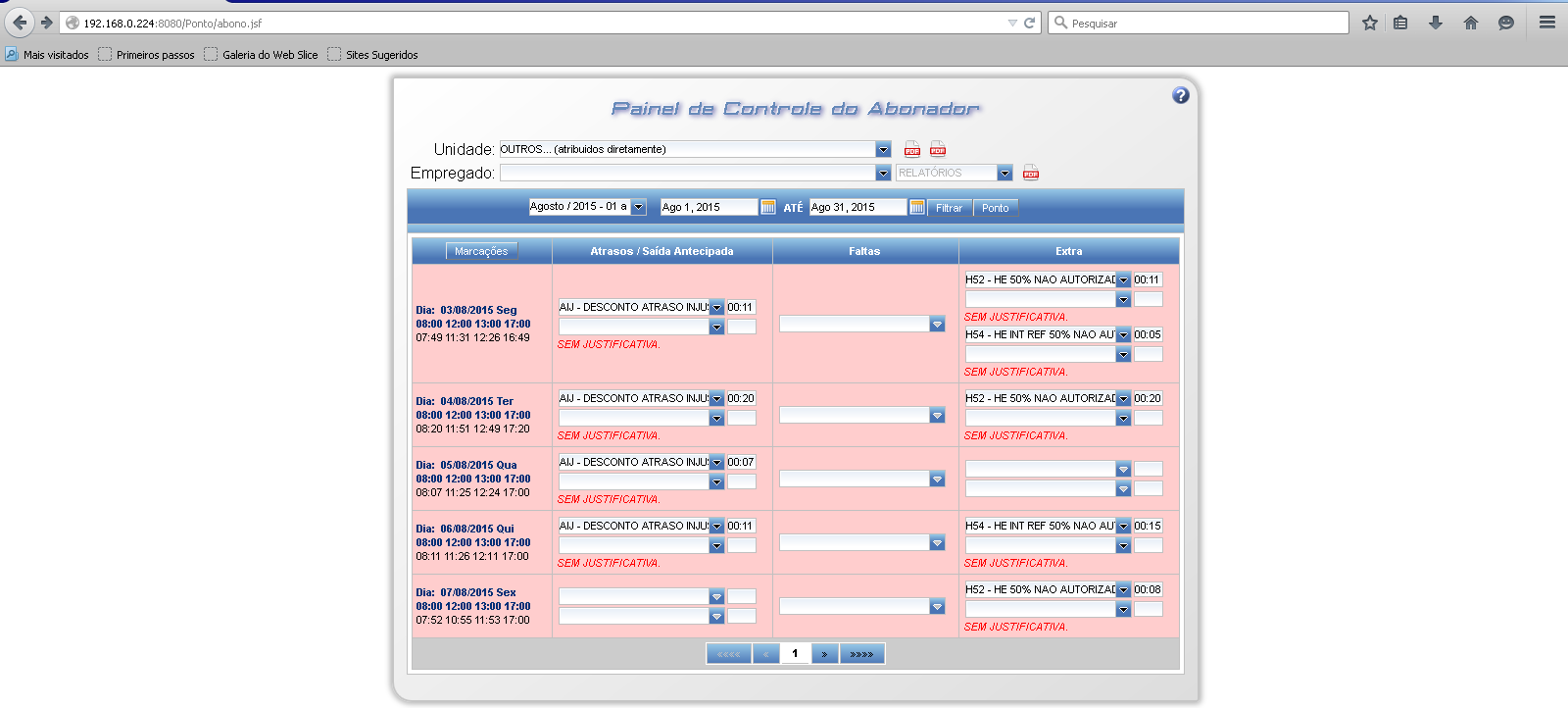The width and height of the screenshot is (1568, 708).
Task: Go back with the browser back arrow
Action: coord(20,23)
